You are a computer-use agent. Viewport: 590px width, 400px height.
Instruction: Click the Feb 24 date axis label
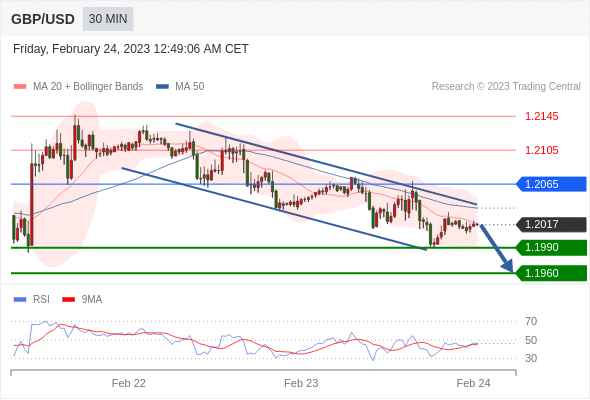click(473, 383)
